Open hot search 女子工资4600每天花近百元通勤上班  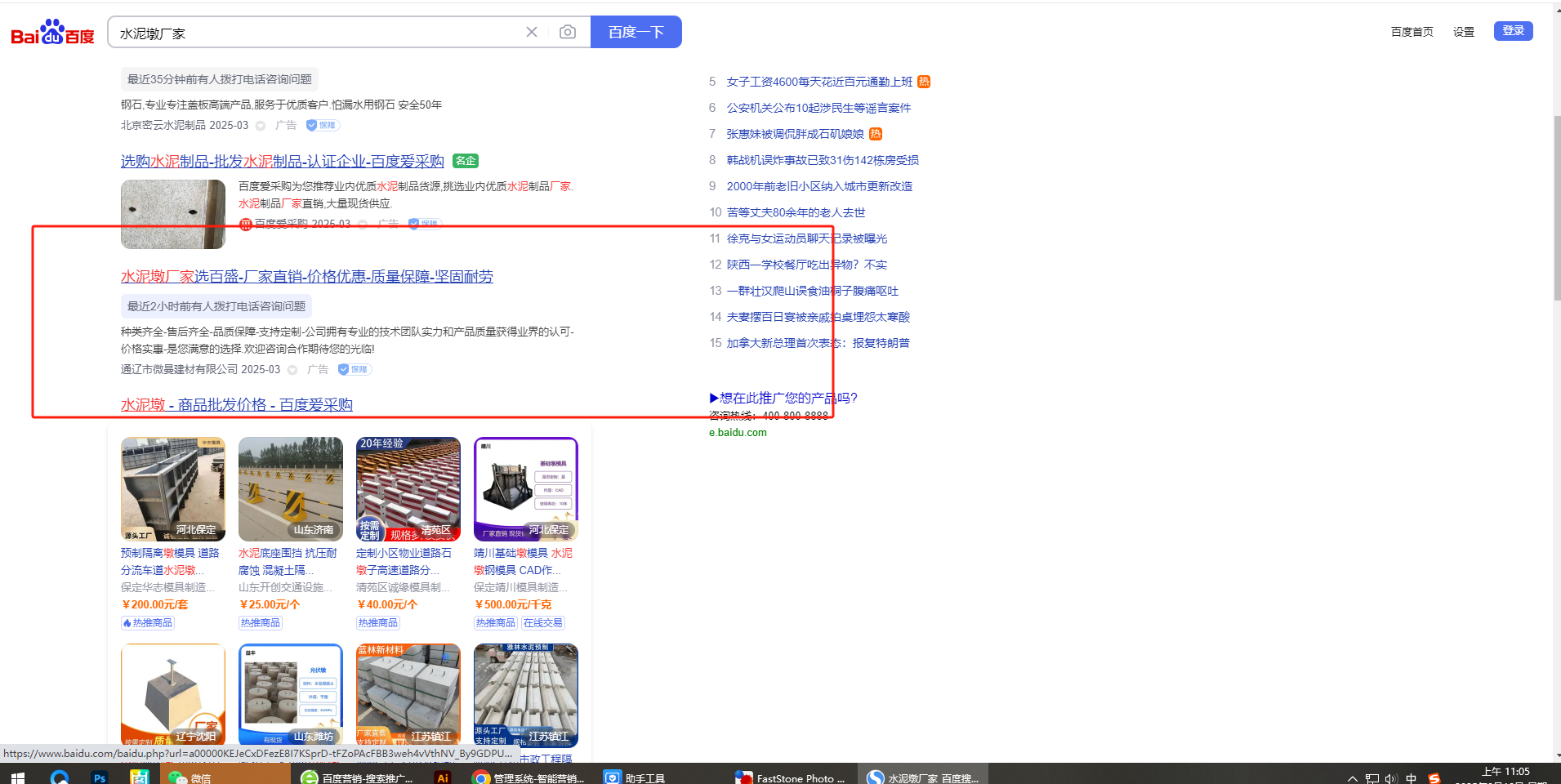point(819,82)
